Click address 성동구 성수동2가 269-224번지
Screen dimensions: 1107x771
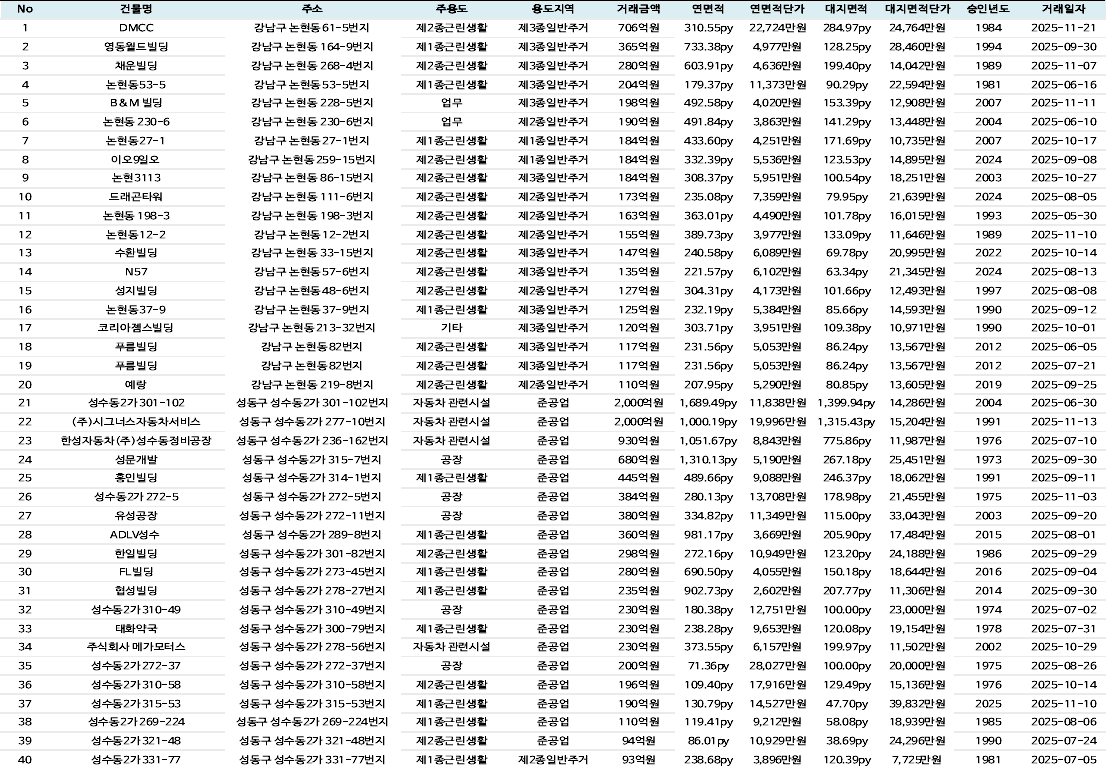click(311, 722)
